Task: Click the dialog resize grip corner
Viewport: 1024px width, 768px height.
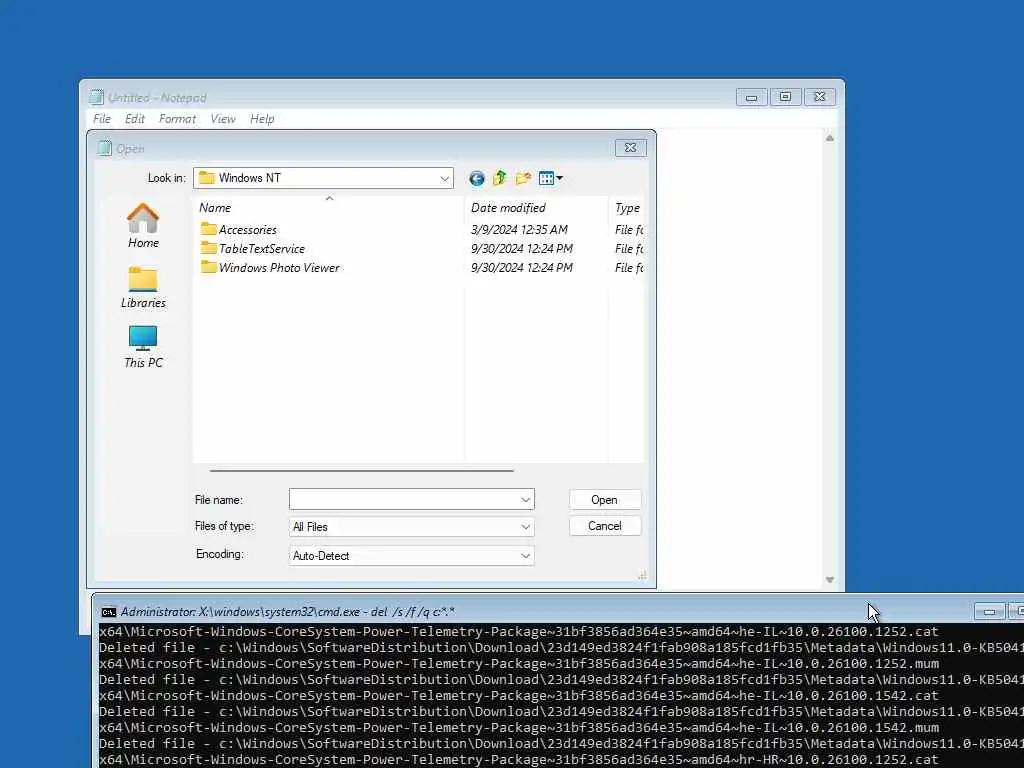Action: 643,575
